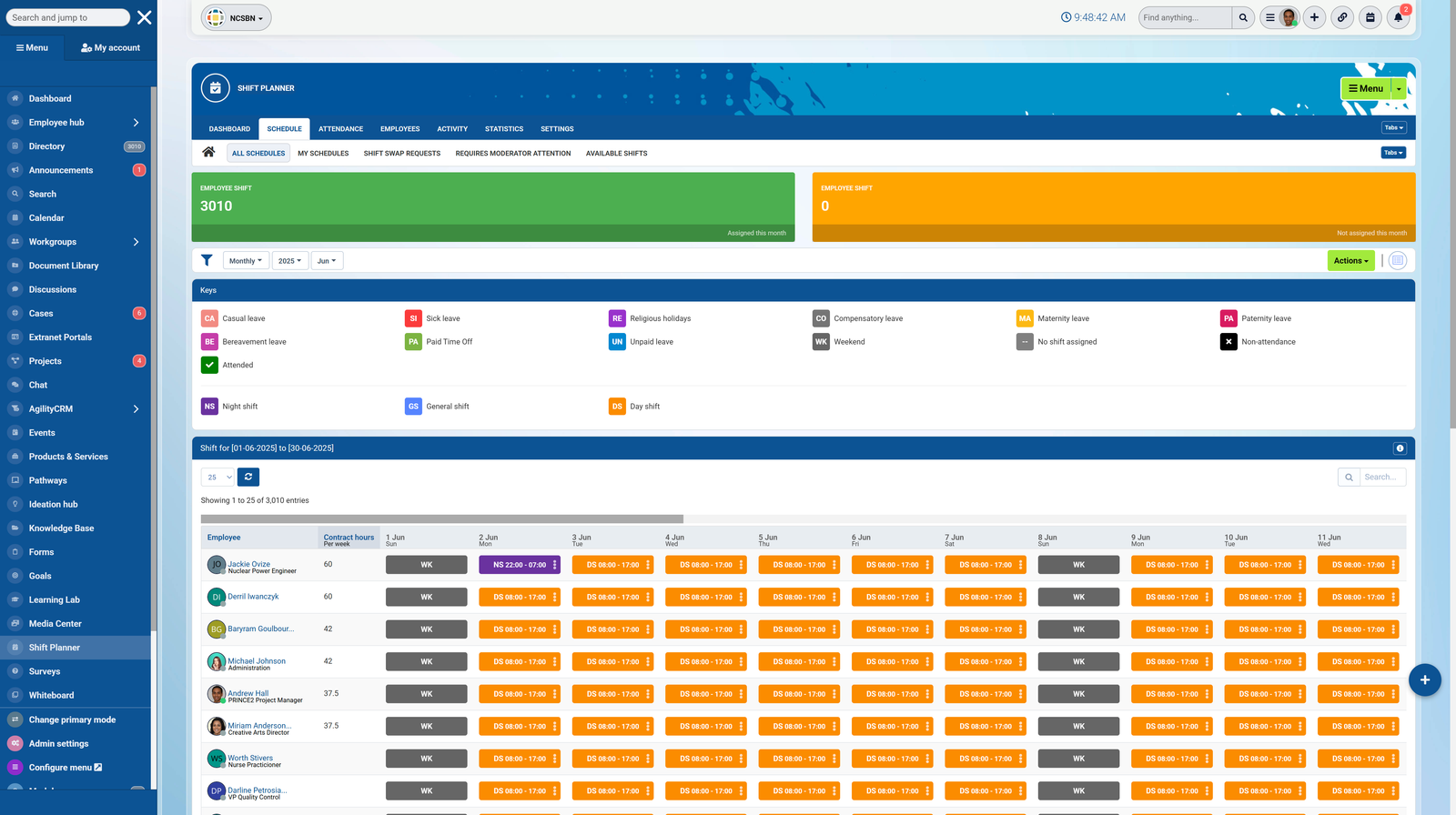Refresh the shift table
The width and height of the screenshot is (1456, 815).
[248, 477]
